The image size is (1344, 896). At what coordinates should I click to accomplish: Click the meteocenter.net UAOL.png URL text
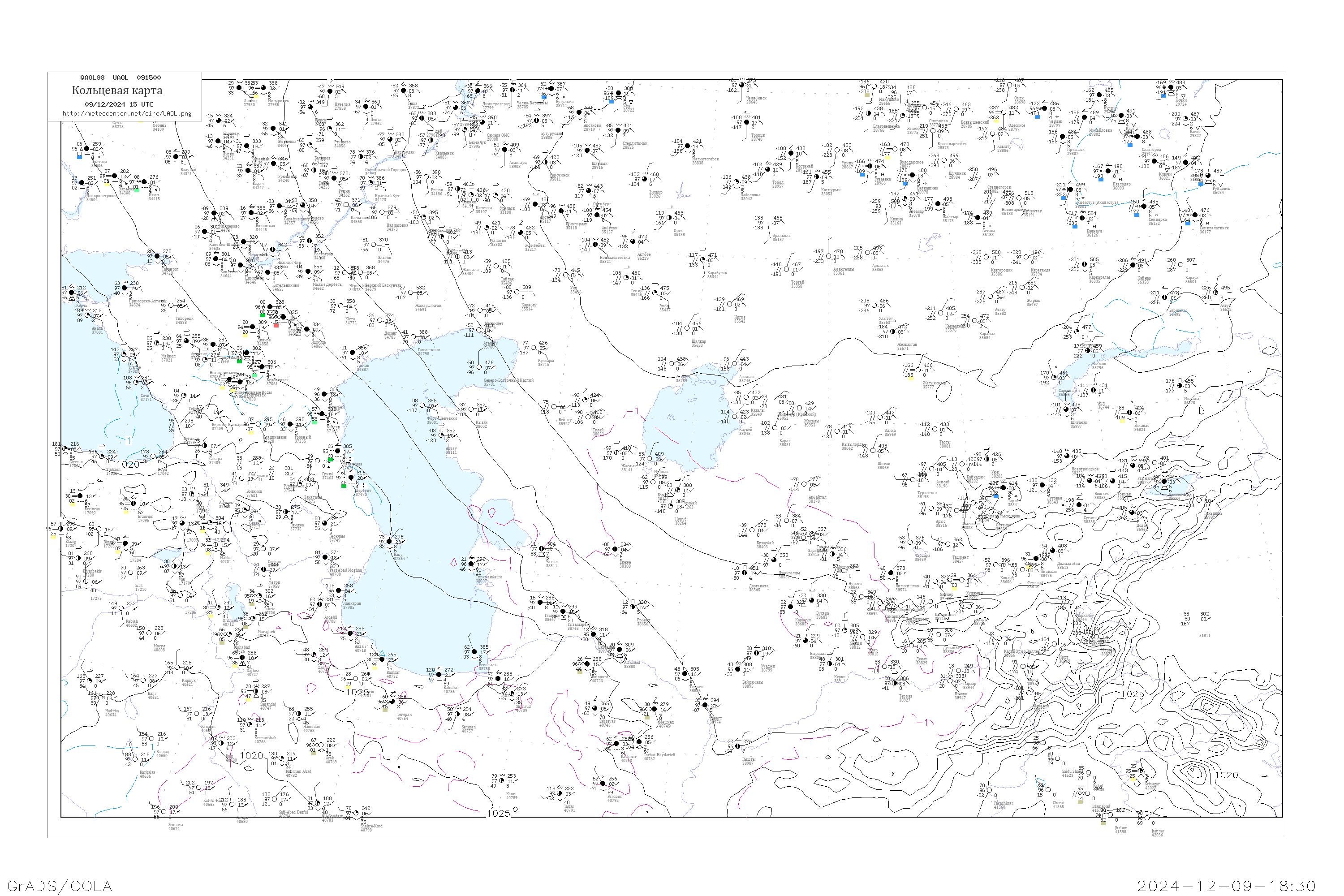[x=127, y=114]
